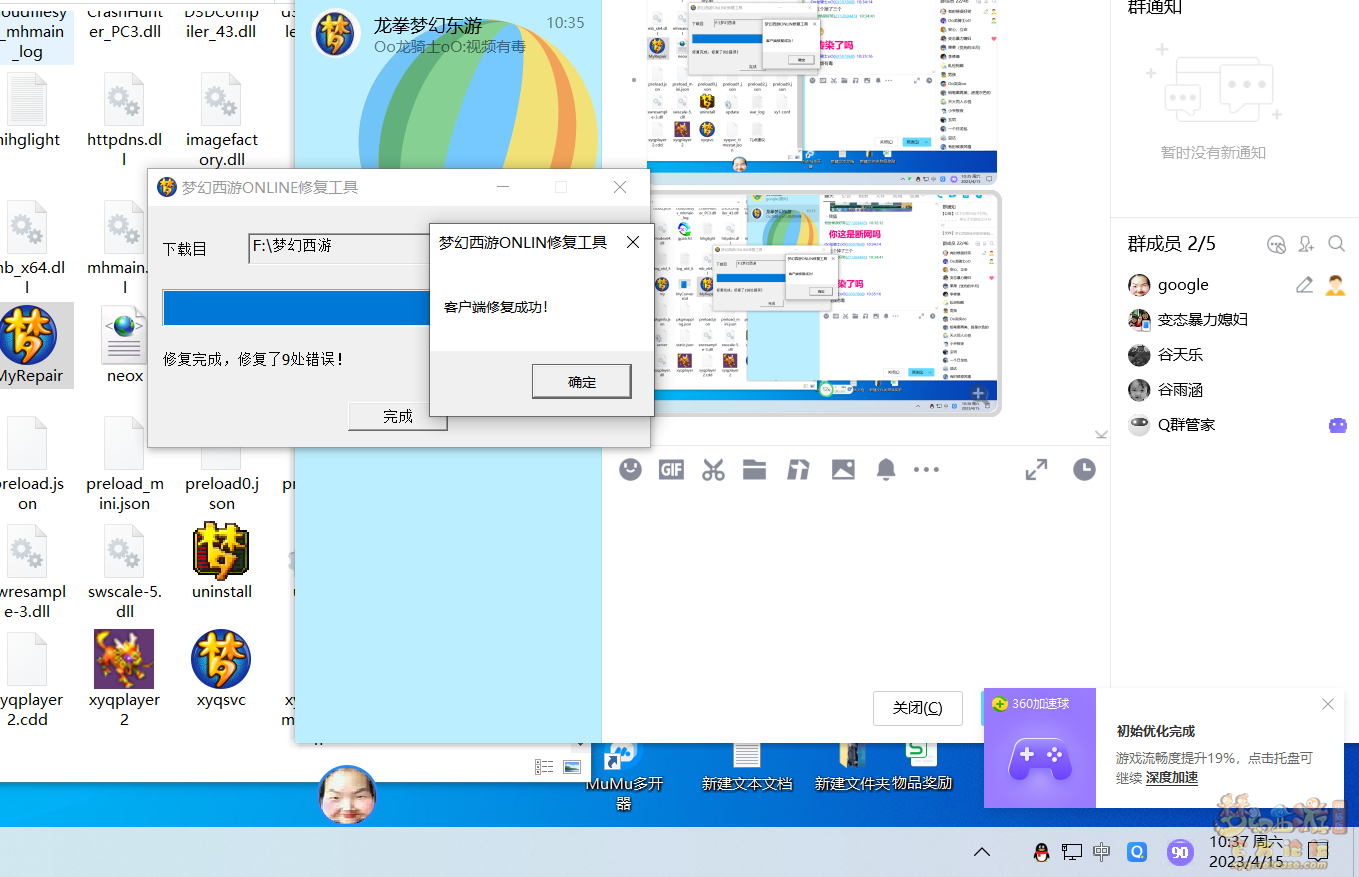Send a file via folder icon
The image size is (1359, 877).
click(754, 469)
